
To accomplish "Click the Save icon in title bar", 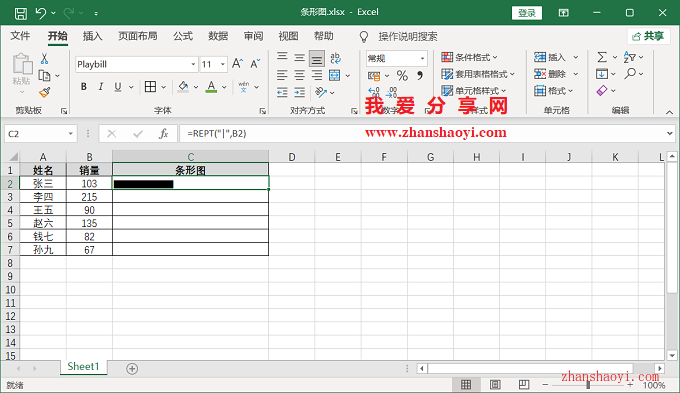I will [20, 13].
